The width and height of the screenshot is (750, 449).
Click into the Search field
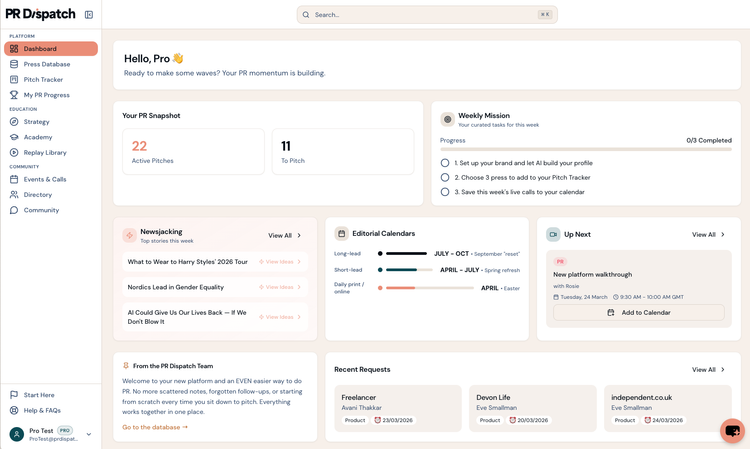pyautogui.click(x=427, y=15)
